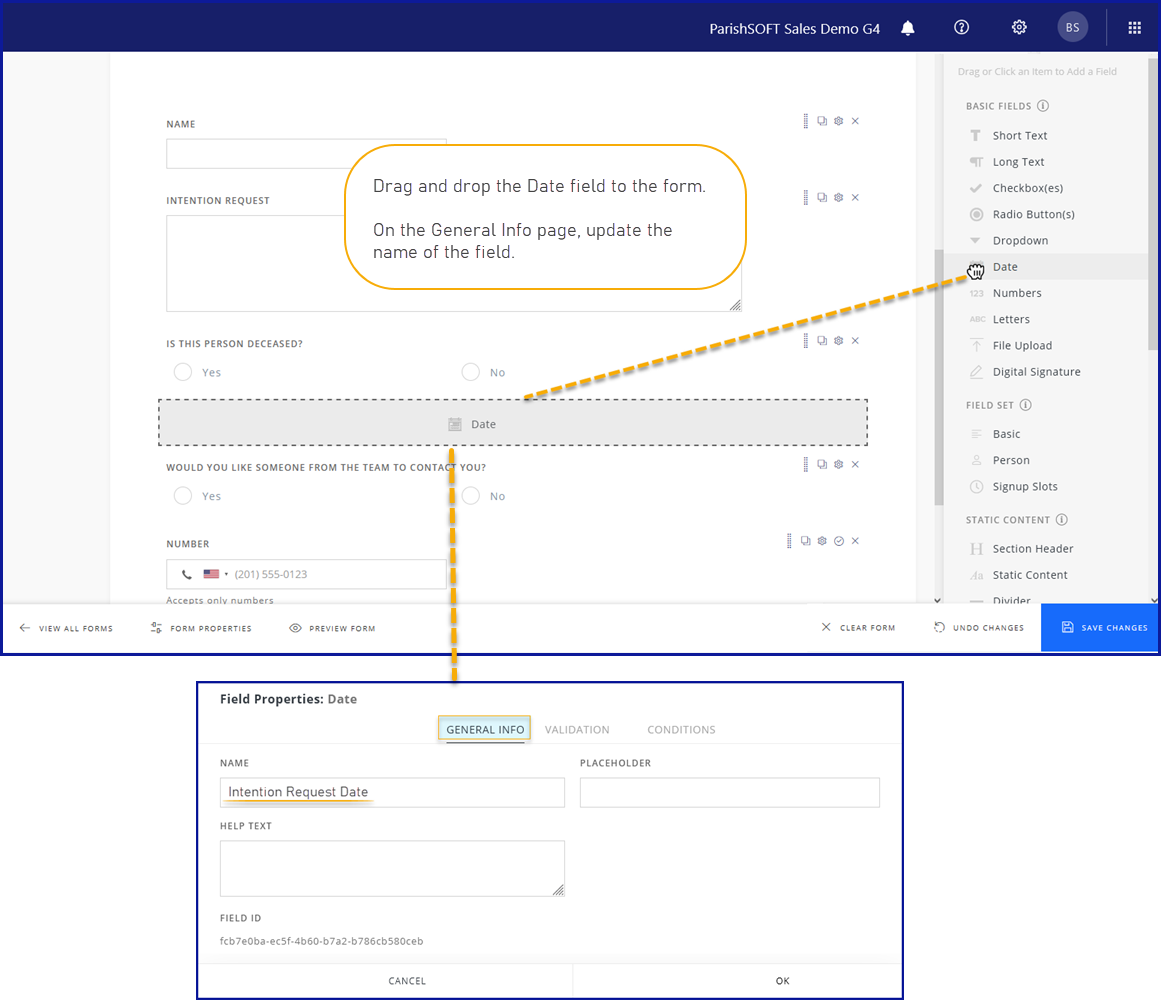Switch to the Conditions tab
The image size is (1161, 1000).
coord(681,730)
